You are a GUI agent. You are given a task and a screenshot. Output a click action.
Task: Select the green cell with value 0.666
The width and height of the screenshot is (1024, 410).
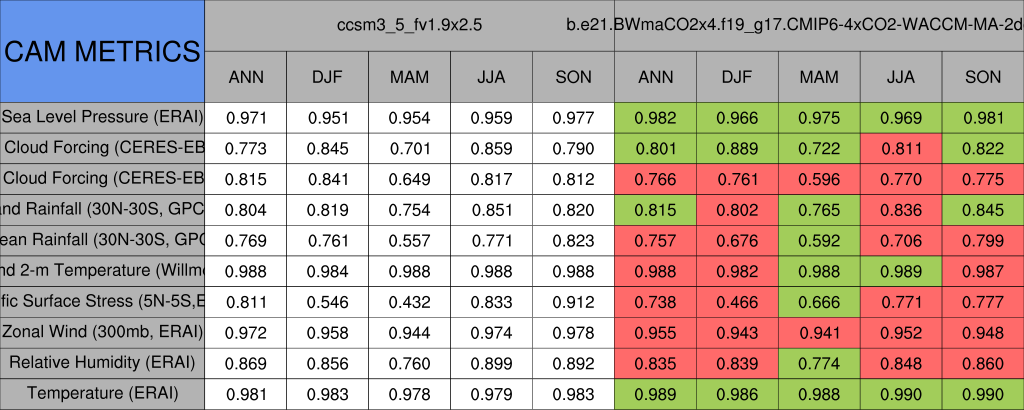819,301
